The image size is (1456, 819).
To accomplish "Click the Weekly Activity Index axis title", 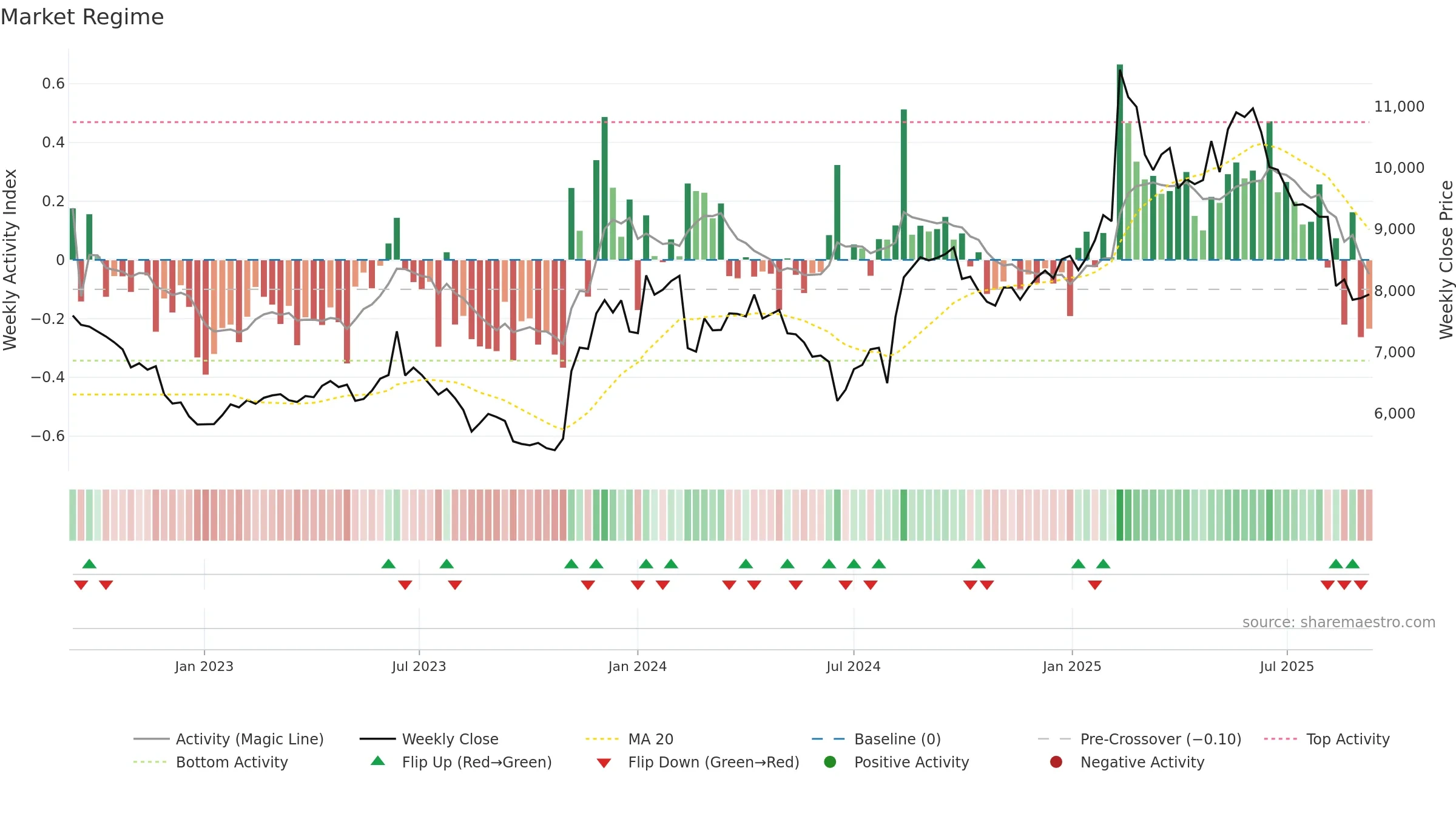I will coord(10,260).
